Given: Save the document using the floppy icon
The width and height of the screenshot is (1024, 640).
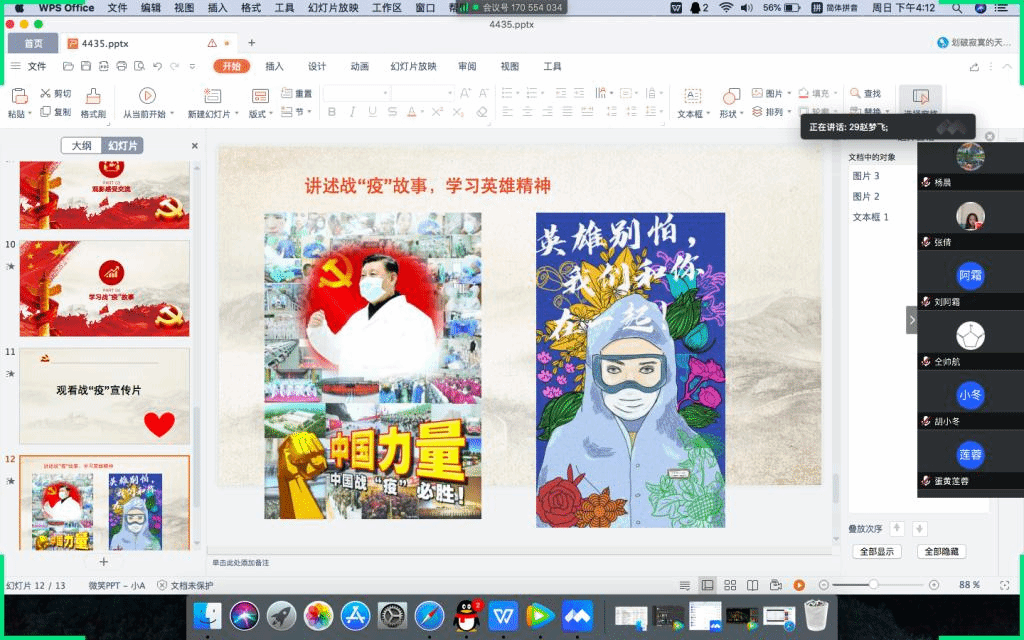Looking at the screenshot, I should click(x=86, y=66).
